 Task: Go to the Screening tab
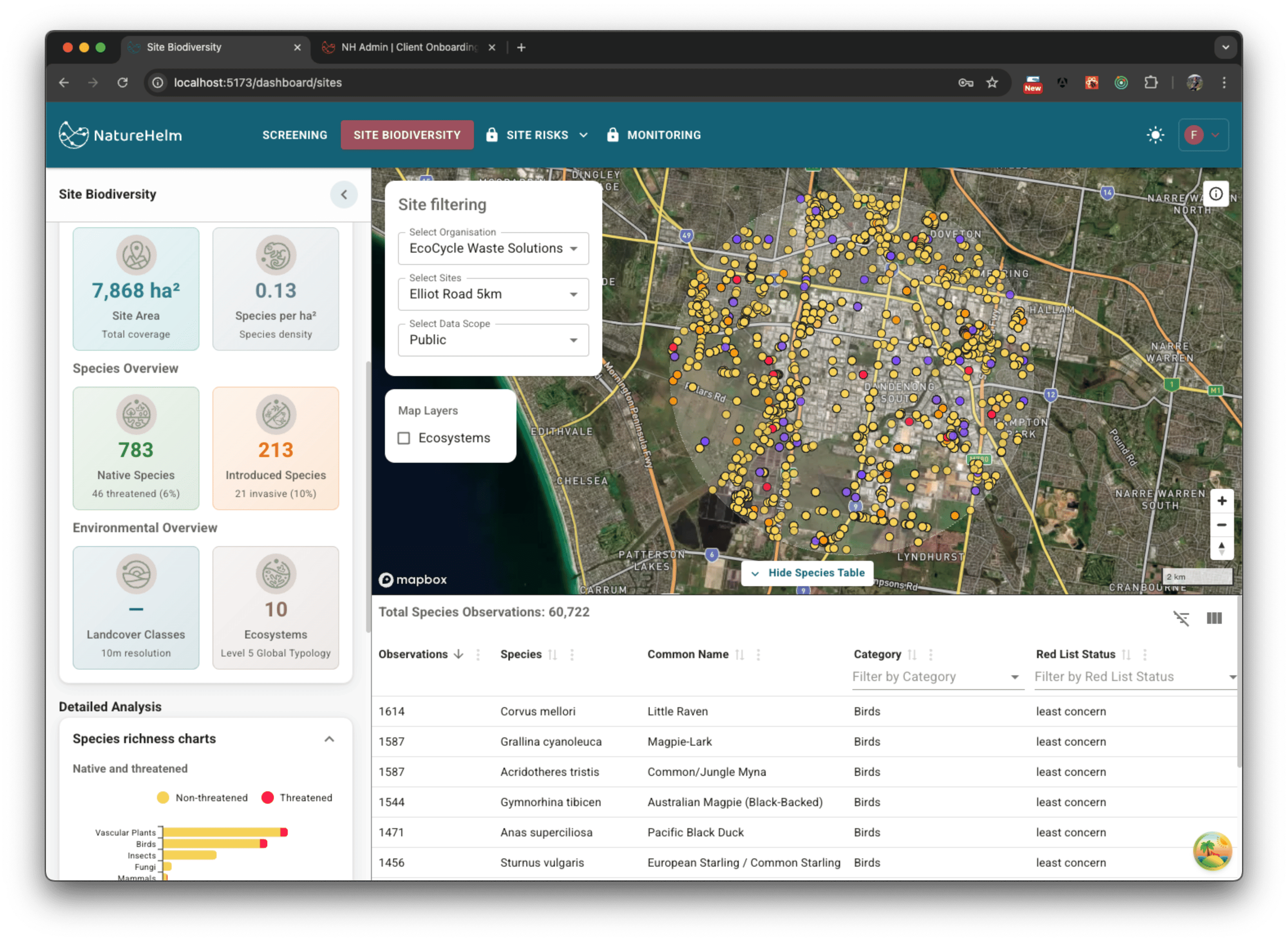[x=294, y=136]
